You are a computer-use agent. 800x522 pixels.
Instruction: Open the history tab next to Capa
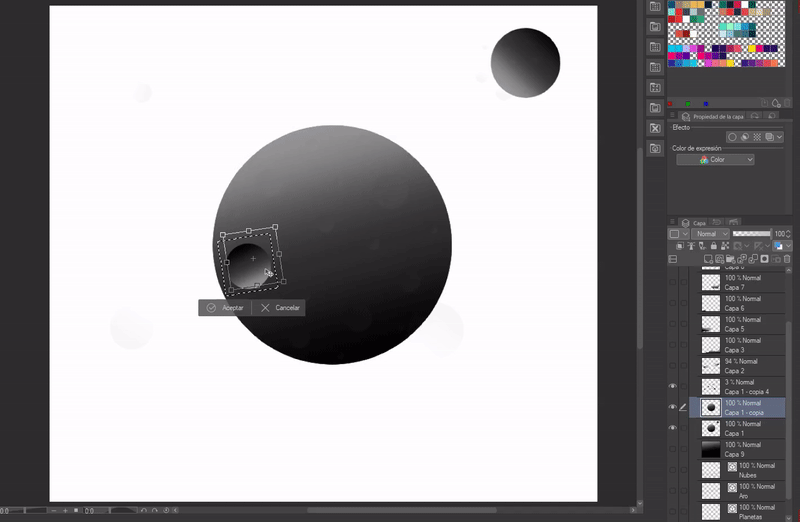(717, 222)
